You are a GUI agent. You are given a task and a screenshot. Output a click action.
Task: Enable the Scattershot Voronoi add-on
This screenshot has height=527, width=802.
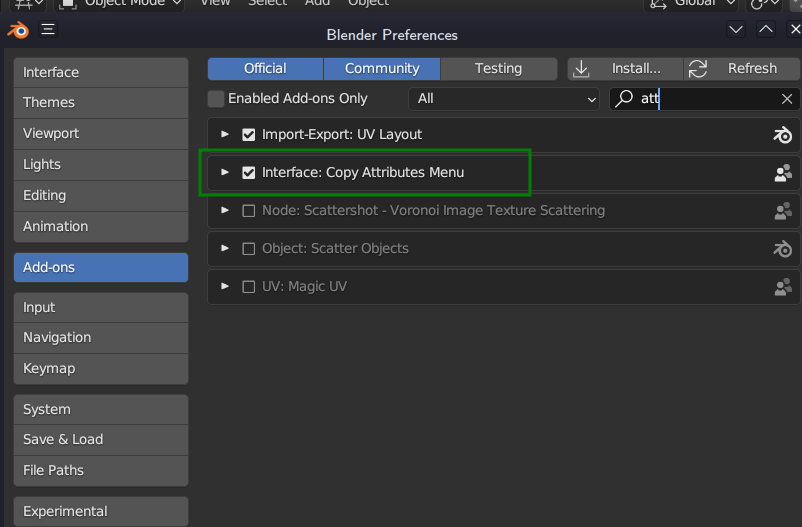coord(249,210)
